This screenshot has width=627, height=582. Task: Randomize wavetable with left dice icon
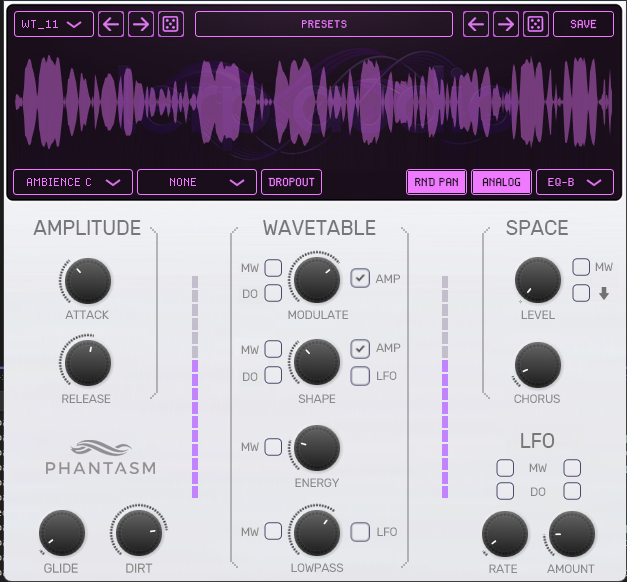[170, 24]
